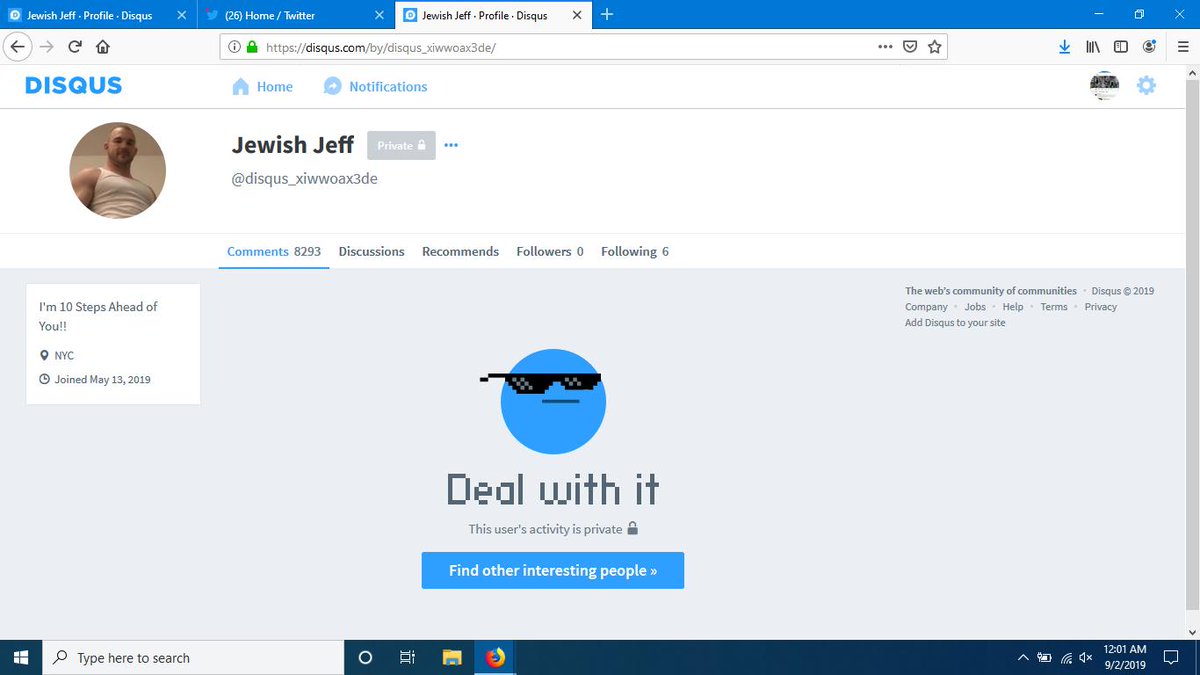
Task: Click the Firefox taskbar icon
Action: pyautogui.click(x=496, y=657)
